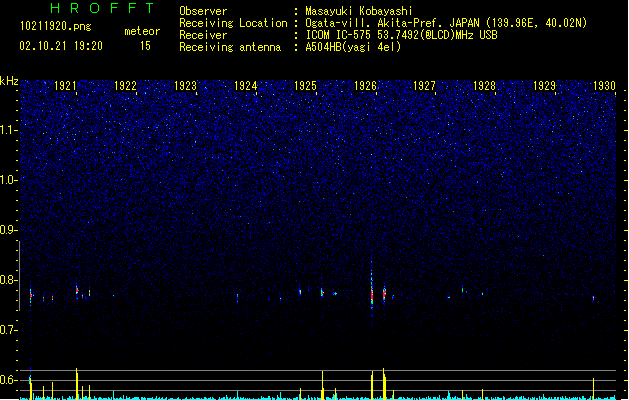The height and width of the screenshot is (400, 629).
Task: Click the 1924 time marker
Action: pyautogui.click(x=246, y=86)
